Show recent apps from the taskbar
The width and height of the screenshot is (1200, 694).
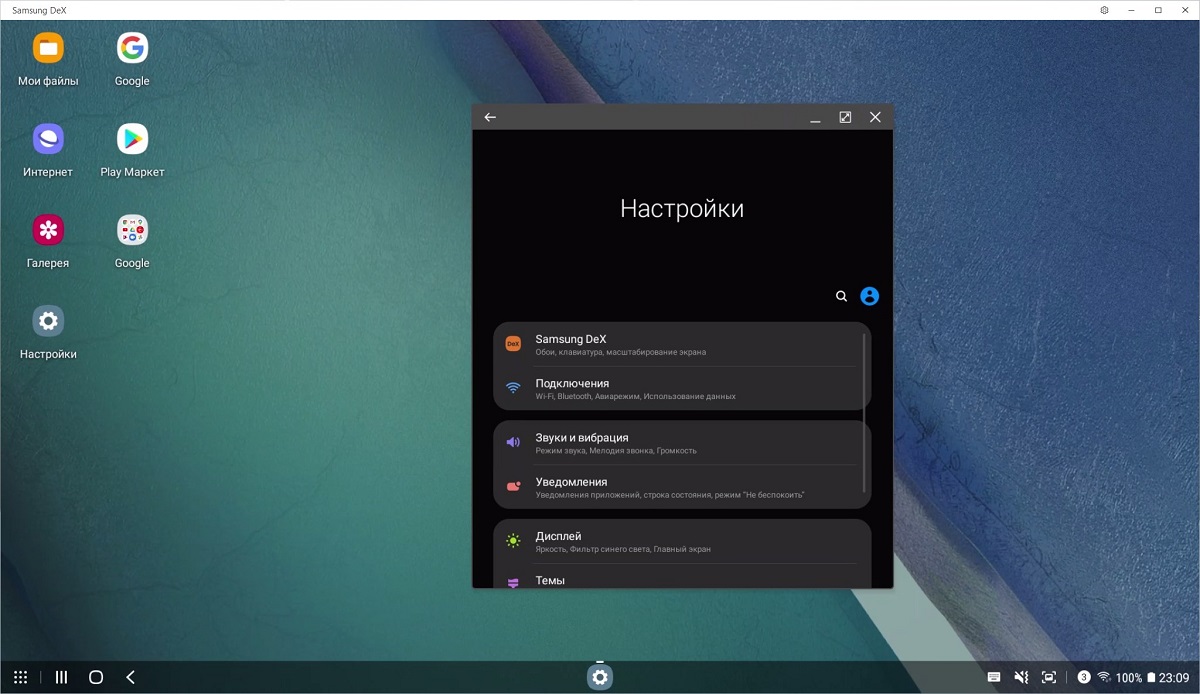pos(61,677)
